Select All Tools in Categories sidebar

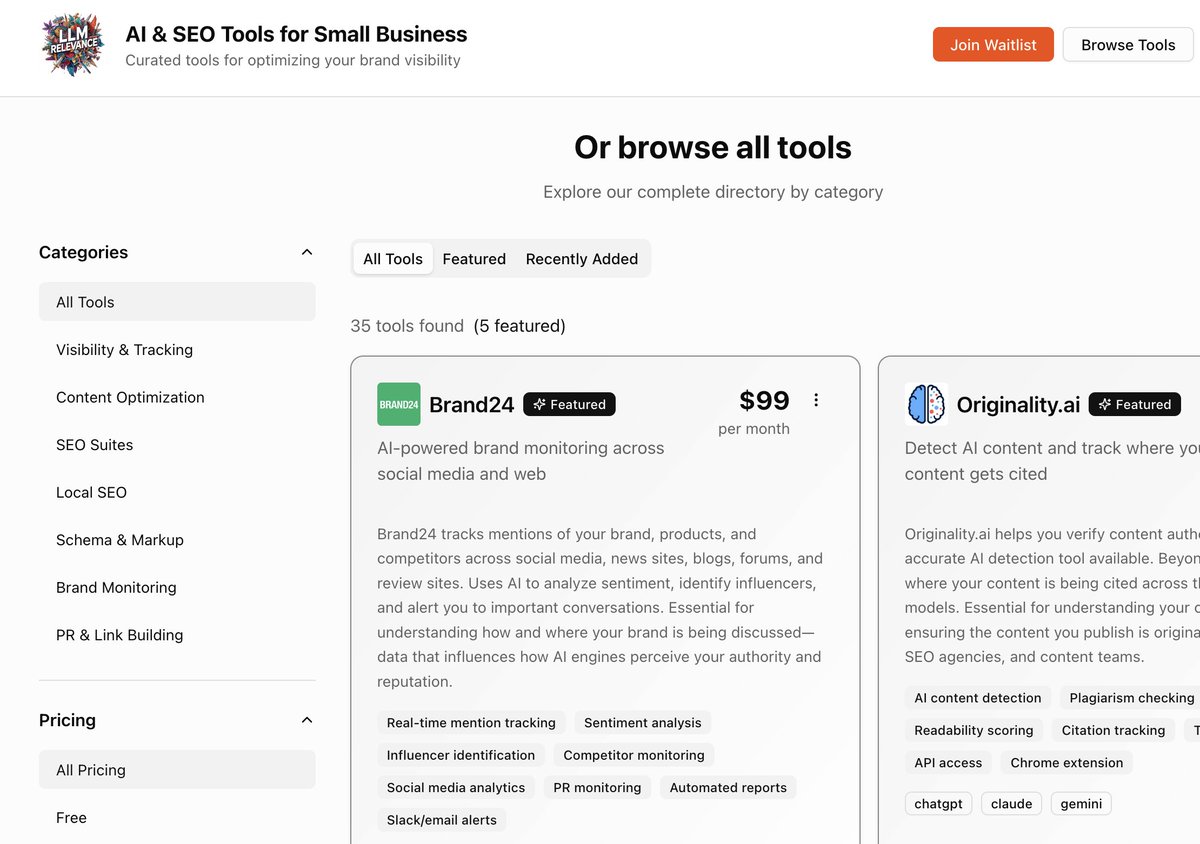pyautogui.click(x=177, y=302)
